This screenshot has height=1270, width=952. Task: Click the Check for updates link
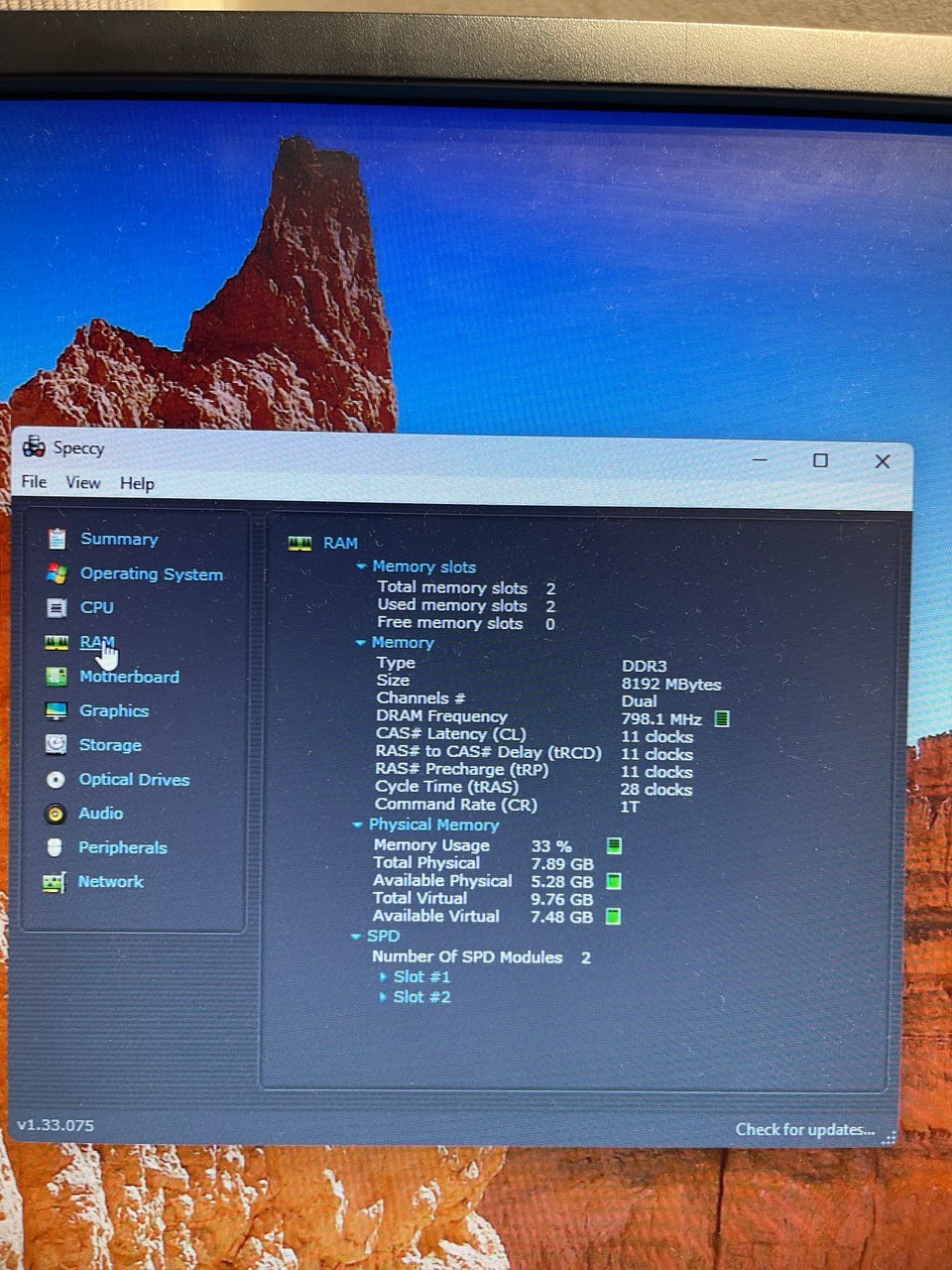pyautogui.click(x=804, y=1129)
